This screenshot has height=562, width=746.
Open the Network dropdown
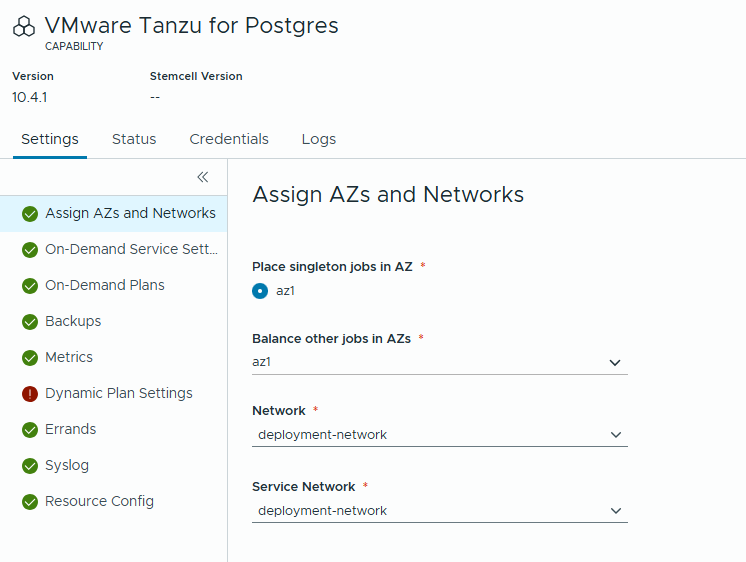[x=440, y=435]
